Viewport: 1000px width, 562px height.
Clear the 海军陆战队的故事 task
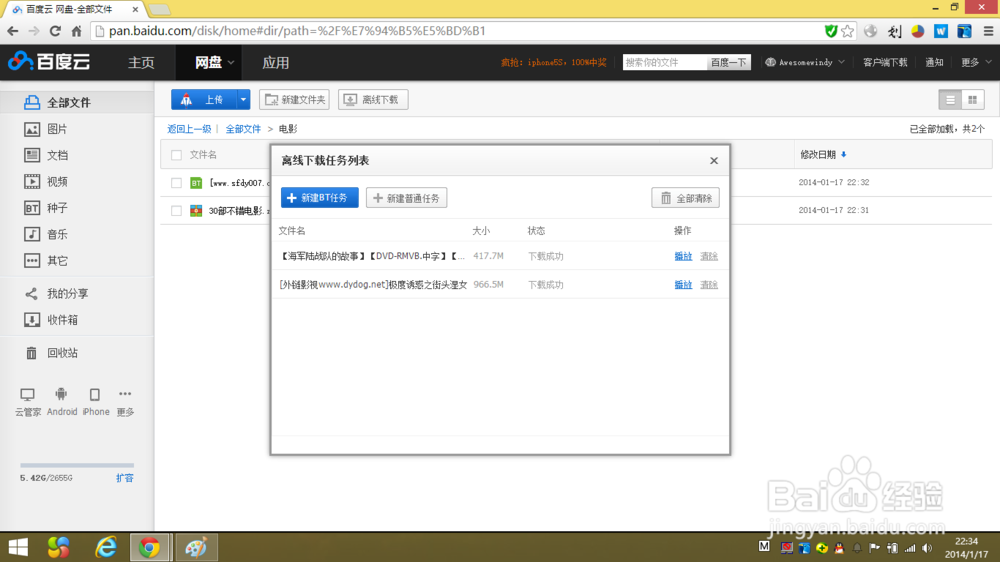coord(709,256)
